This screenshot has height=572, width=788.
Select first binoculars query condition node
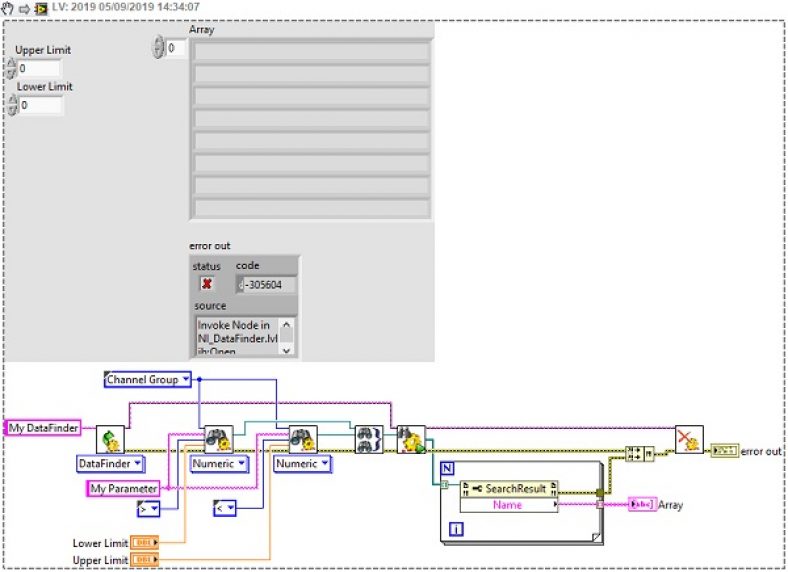pos(219,440)
